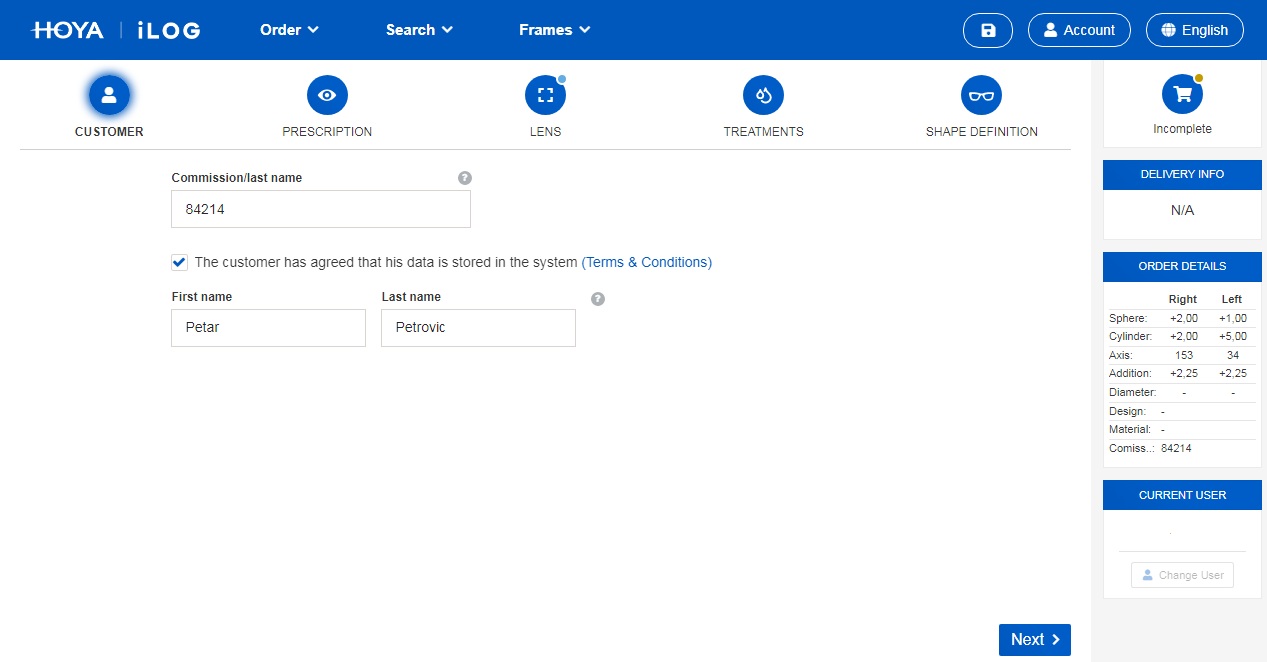
Task: Click the HOYA iLOG logo
Action: pyautogui.click(x=116, y=30)
